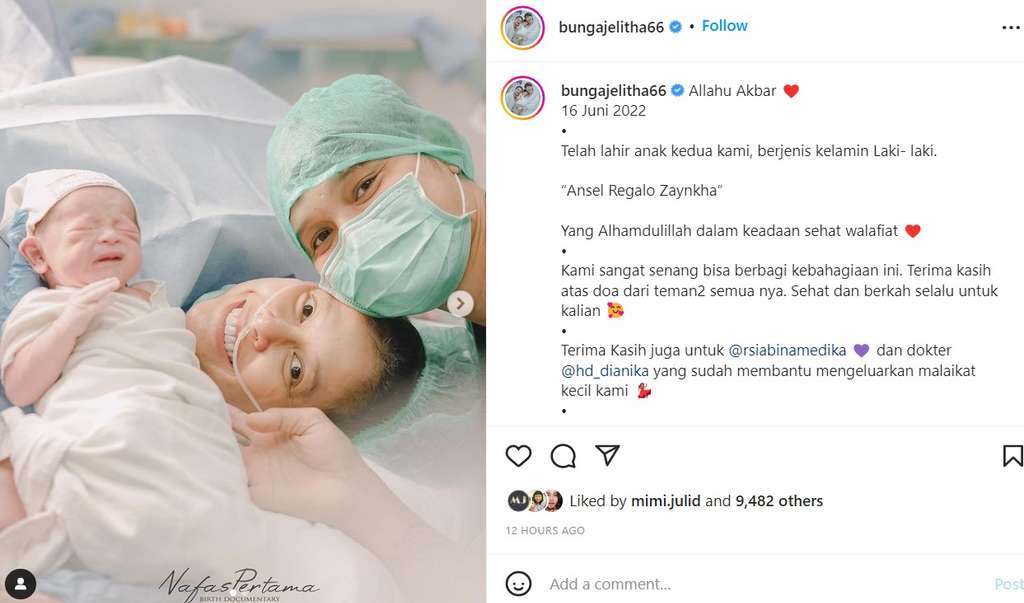The height and width of the screenshot is (603, 1024).
Task: Click the Add a comment field
Action: tap(764, 583)
